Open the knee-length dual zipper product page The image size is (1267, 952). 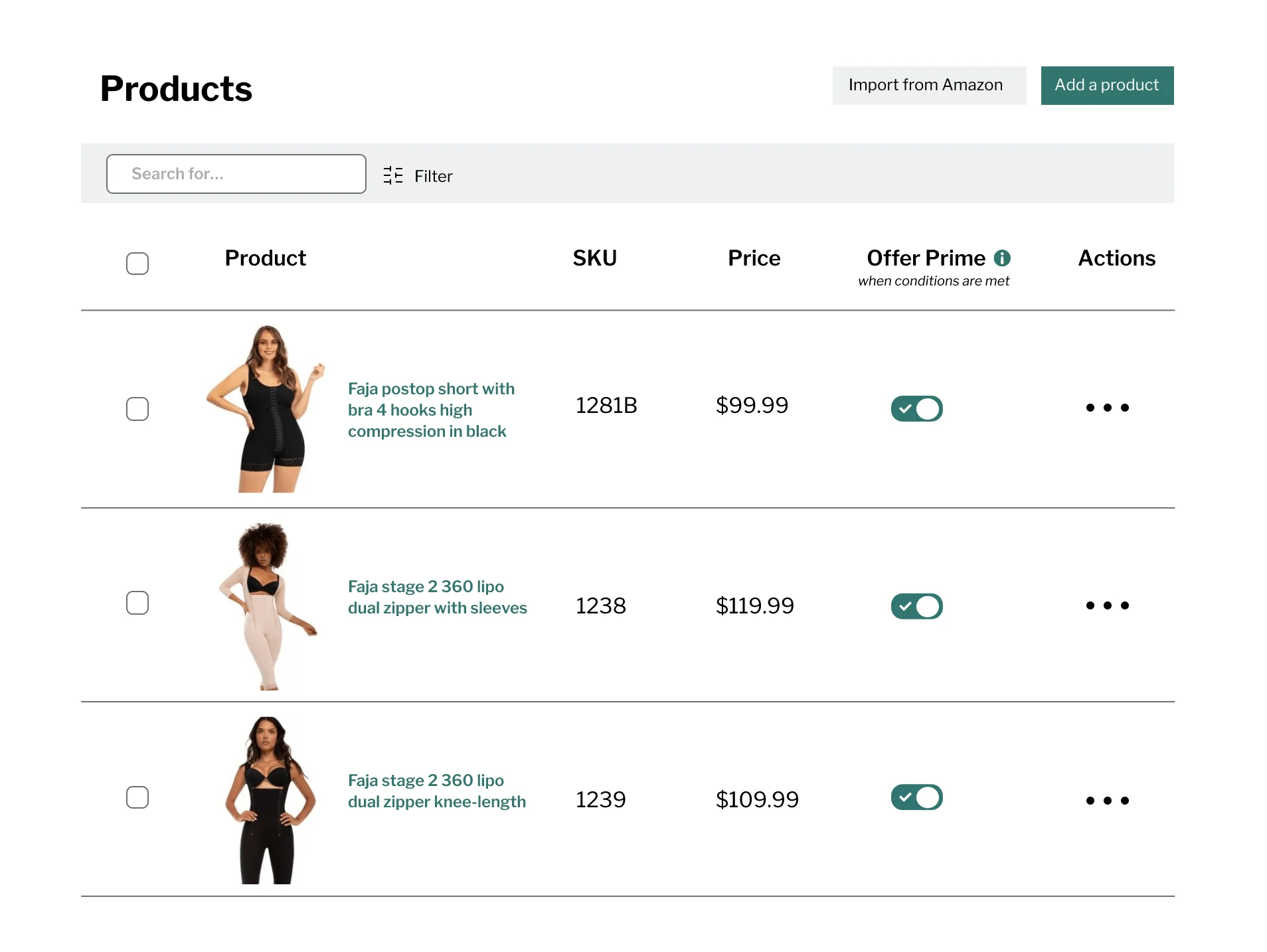click(437, 791)
